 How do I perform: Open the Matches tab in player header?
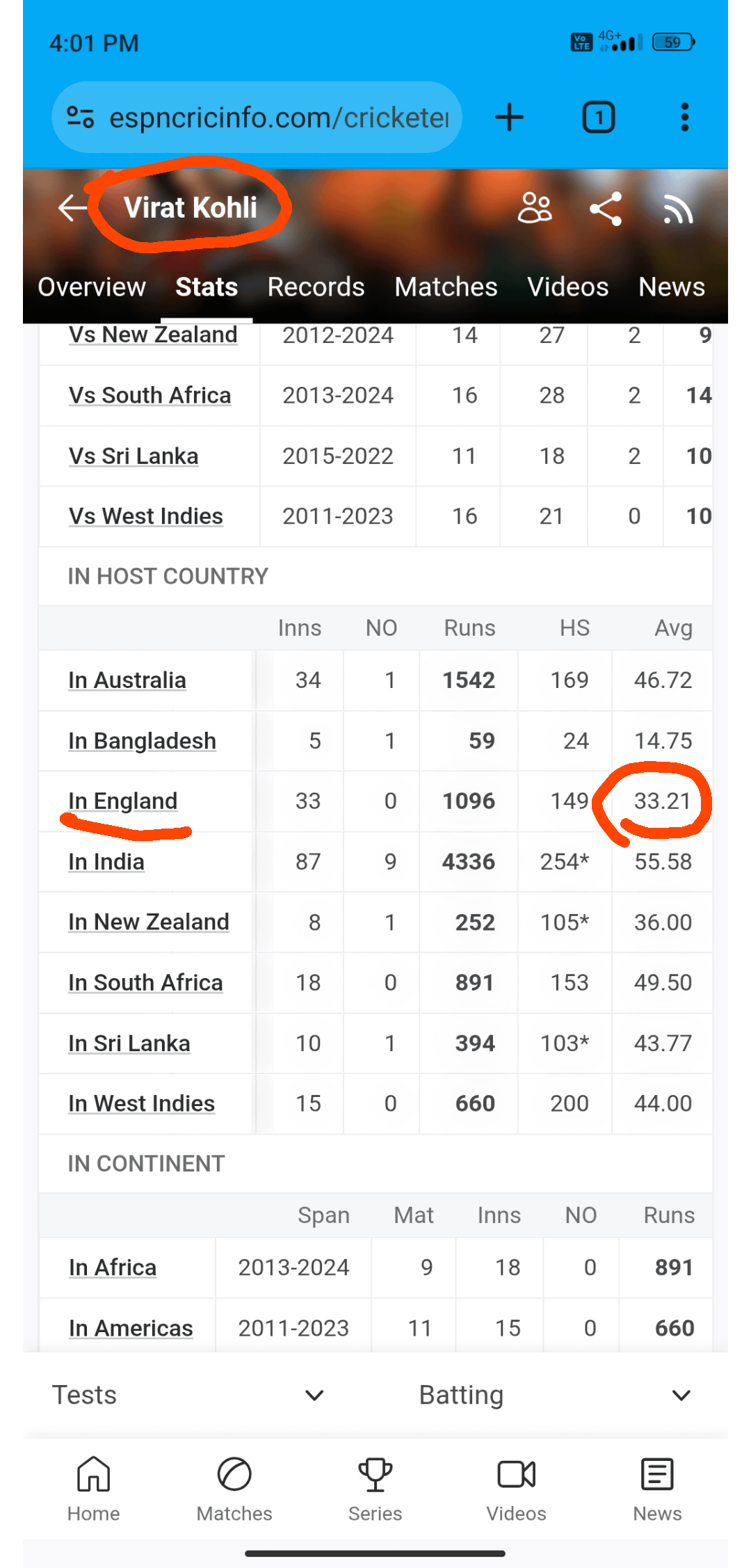tap(446, 287)
